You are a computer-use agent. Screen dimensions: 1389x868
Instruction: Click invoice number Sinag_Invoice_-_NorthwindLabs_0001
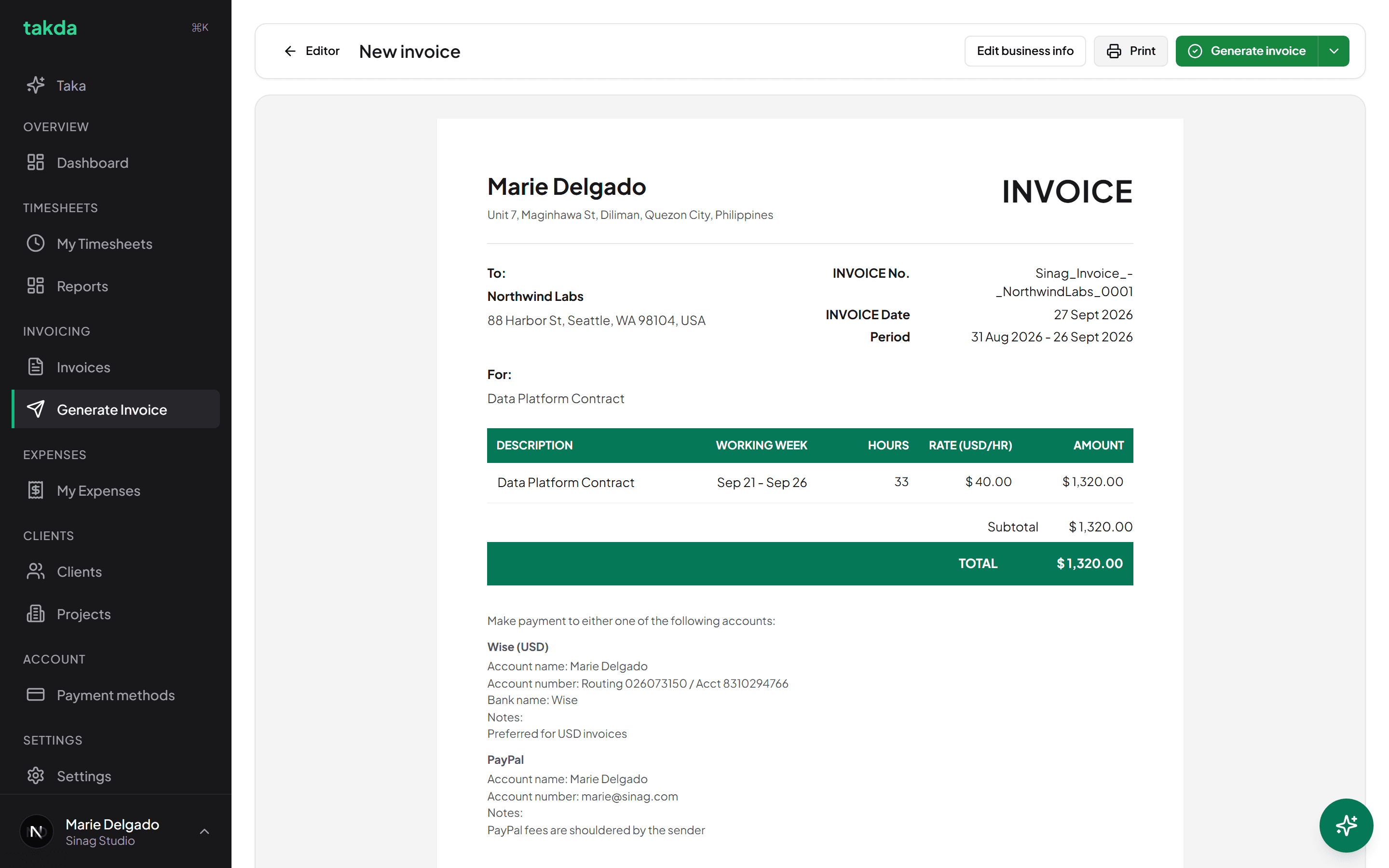(x=1064, y=283)
